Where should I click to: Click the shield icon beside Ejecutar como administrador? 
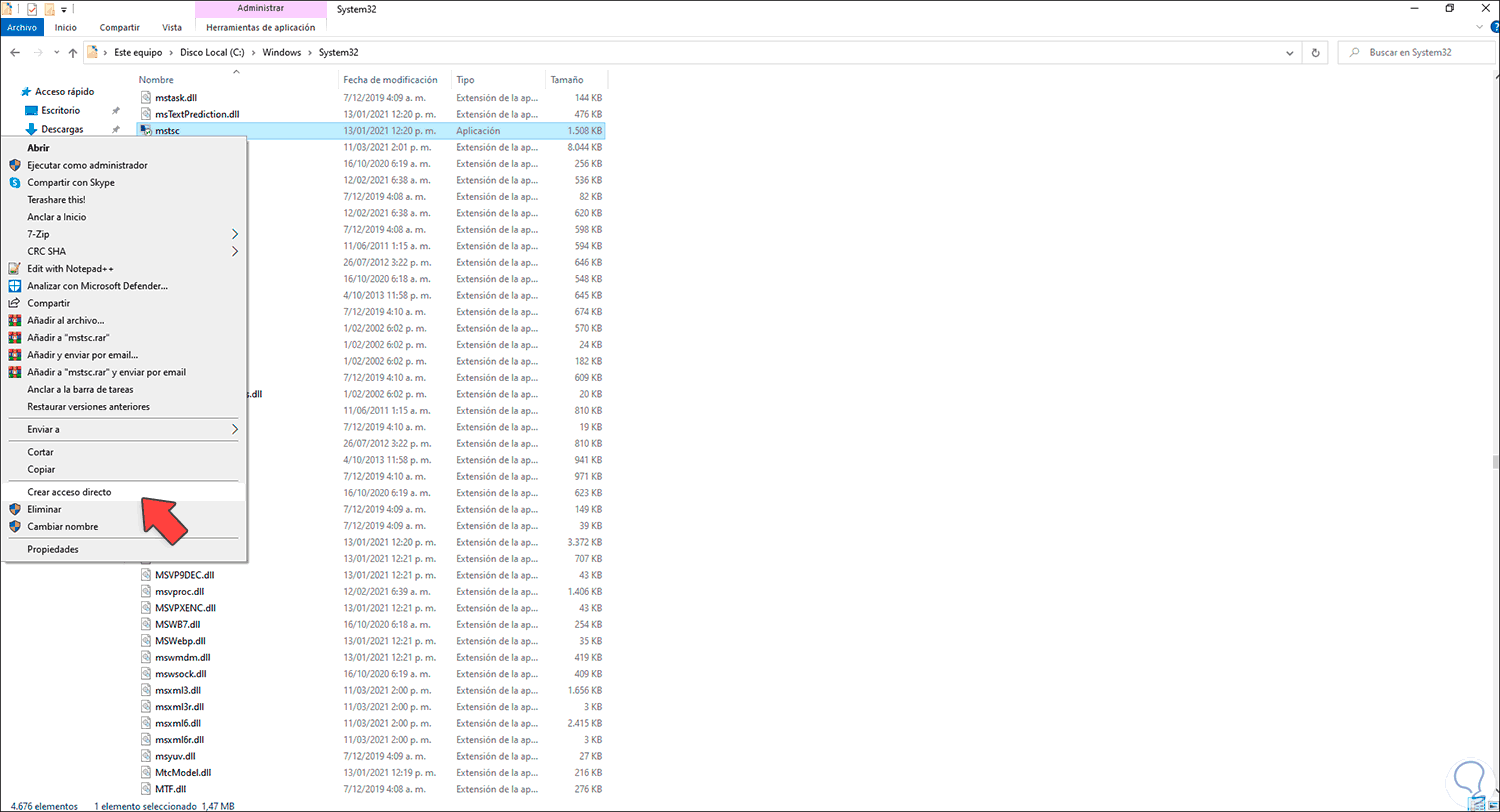click(15, 165)
